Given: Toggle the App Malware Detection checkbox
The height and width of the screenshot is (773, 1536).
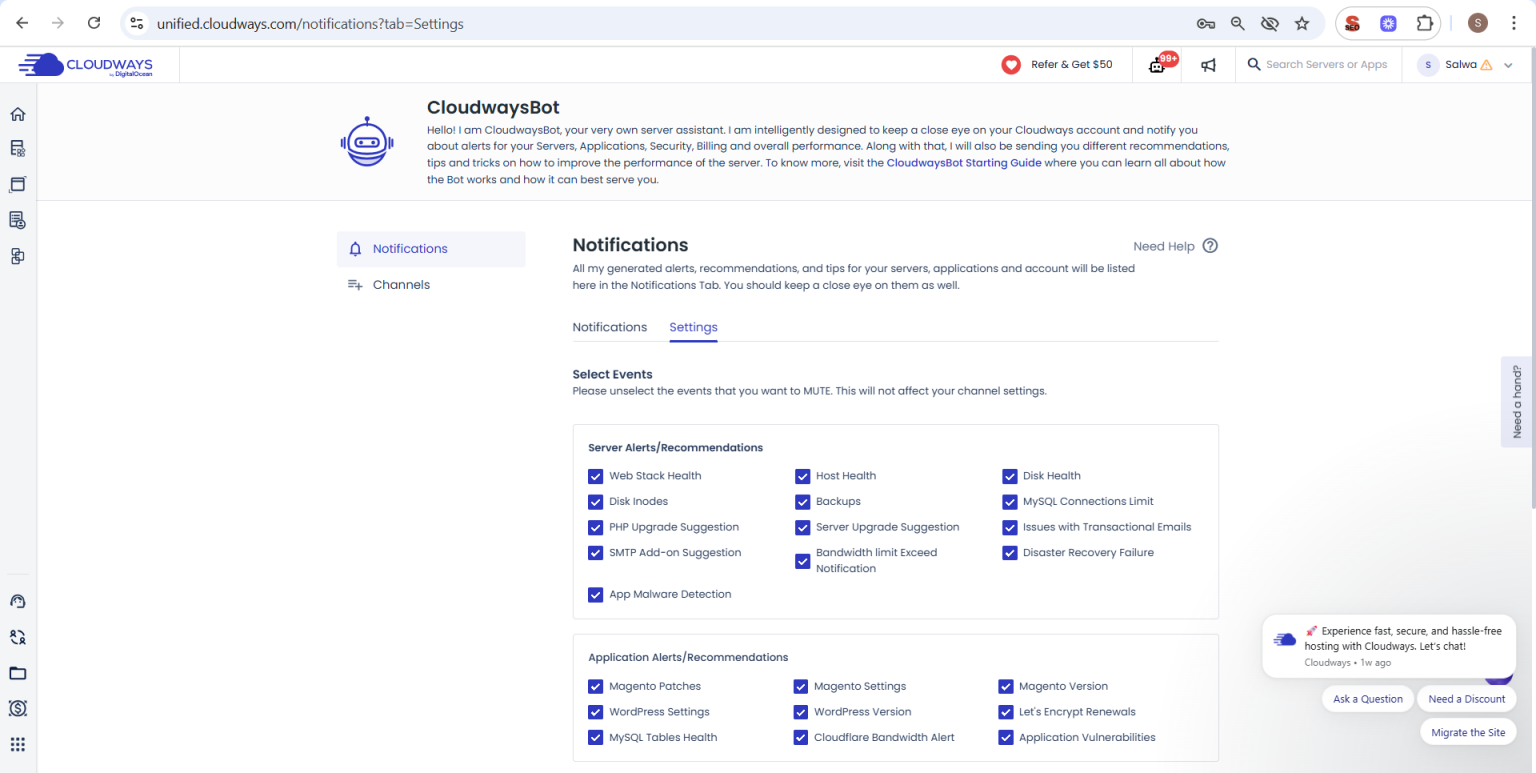Looking at the screenshot, I should pos(596,594).
